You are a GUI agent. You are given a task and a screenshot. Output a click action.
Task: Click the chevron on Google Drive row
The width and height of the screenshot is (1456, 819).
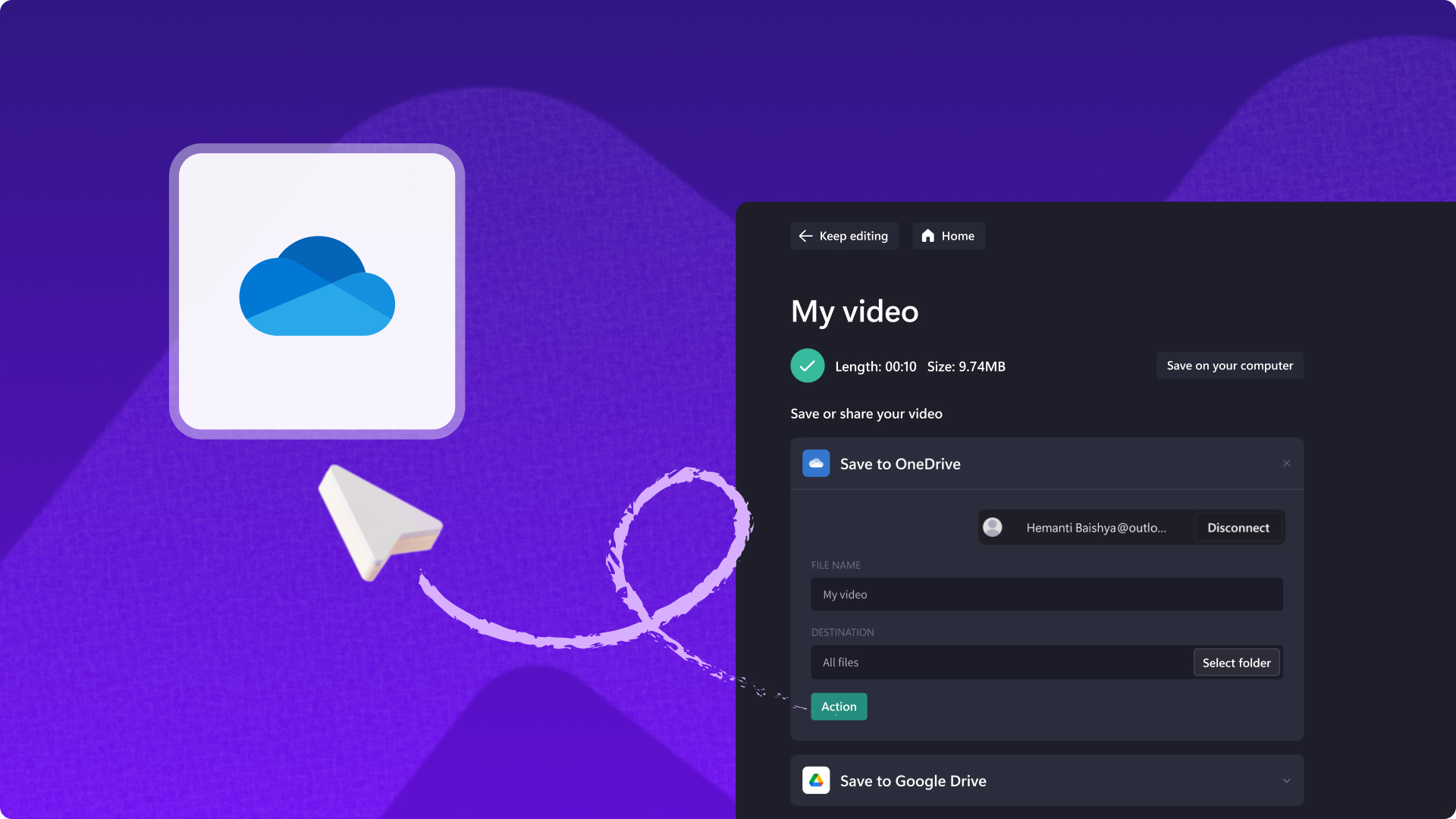pyautogui.click(x=1287, y=780)
